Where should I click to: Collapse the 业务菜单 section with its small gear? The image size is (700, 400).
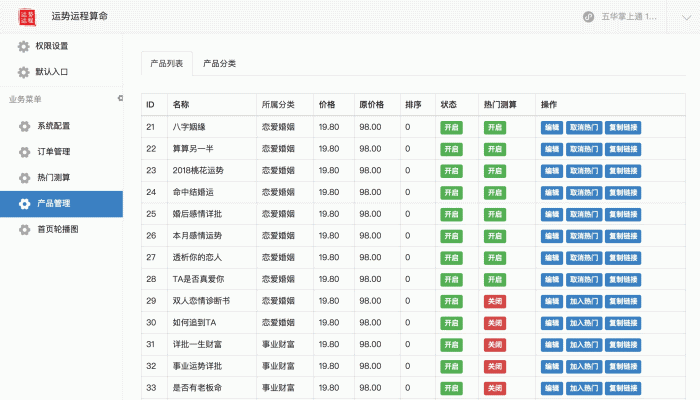coord(120,98)
